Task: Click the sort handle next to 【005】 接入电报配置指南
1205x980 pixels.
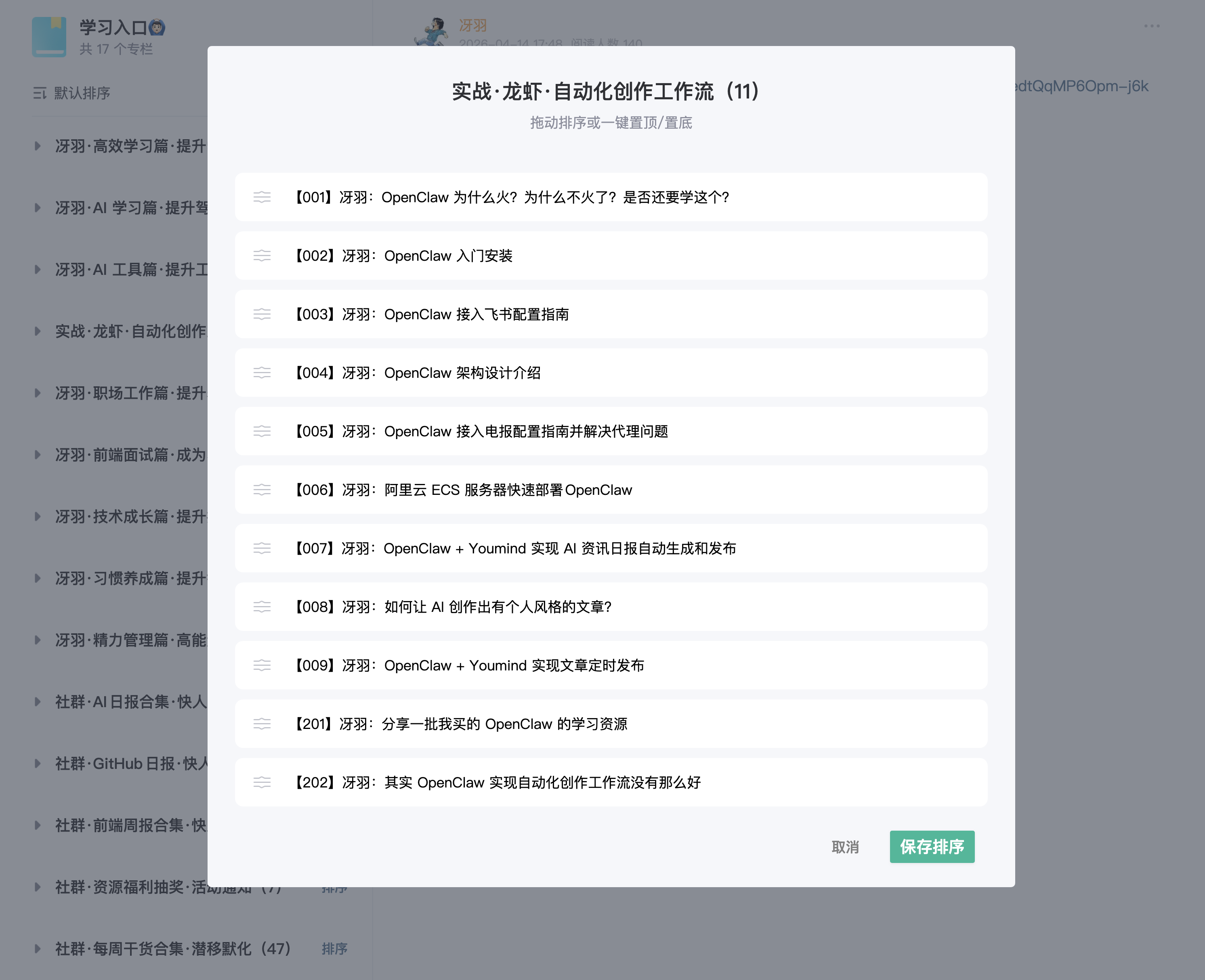Action: (x=262, y=431)
